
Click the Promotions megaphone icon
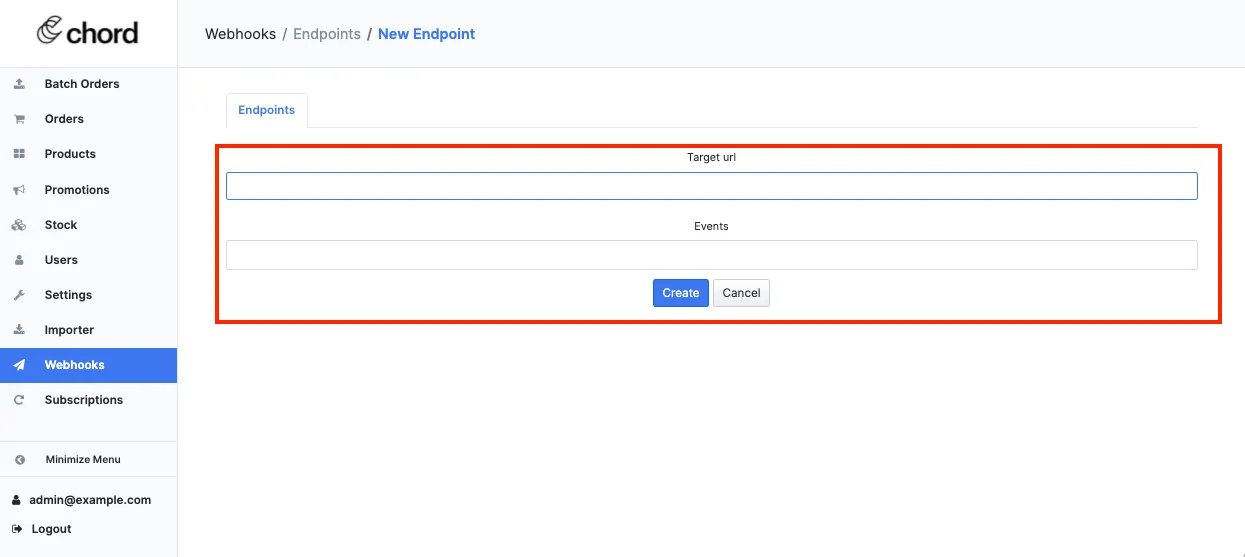pyautogui.click(x=19, y=190)
